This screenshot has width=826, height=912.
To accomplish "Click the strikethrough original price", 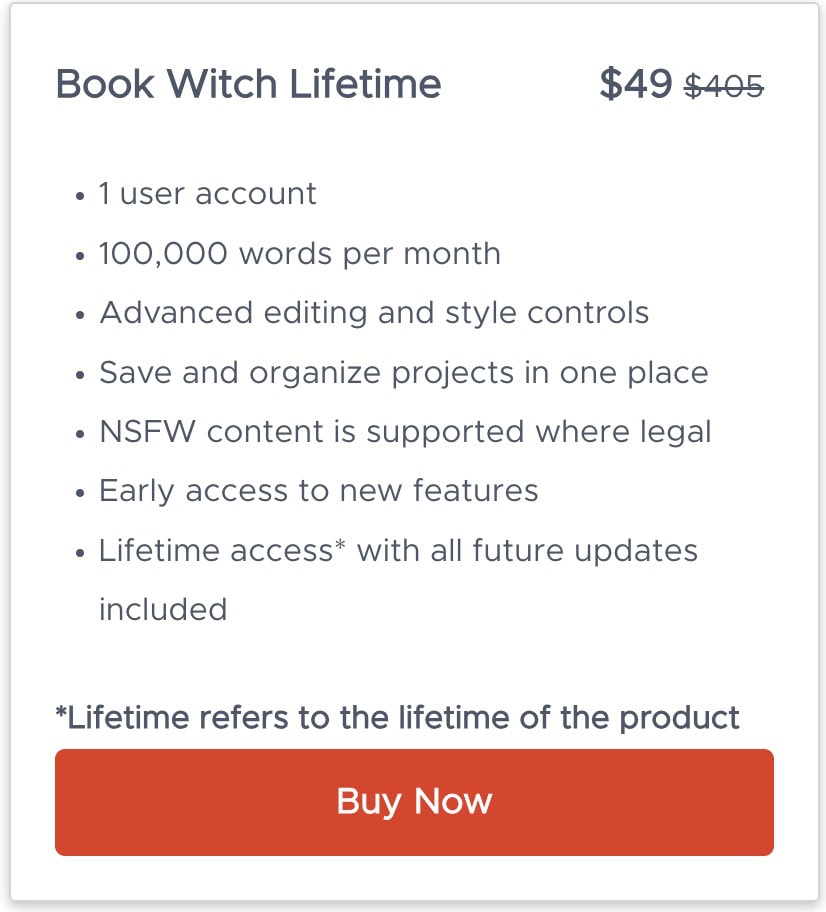I will click(x=722, y=87).
